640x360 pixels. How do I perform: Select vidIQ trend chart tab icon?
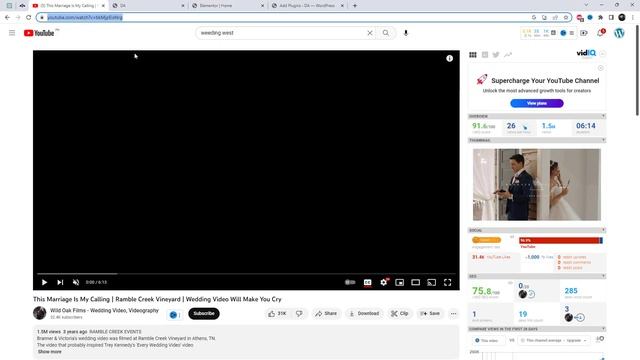click(x=508, y=55)
